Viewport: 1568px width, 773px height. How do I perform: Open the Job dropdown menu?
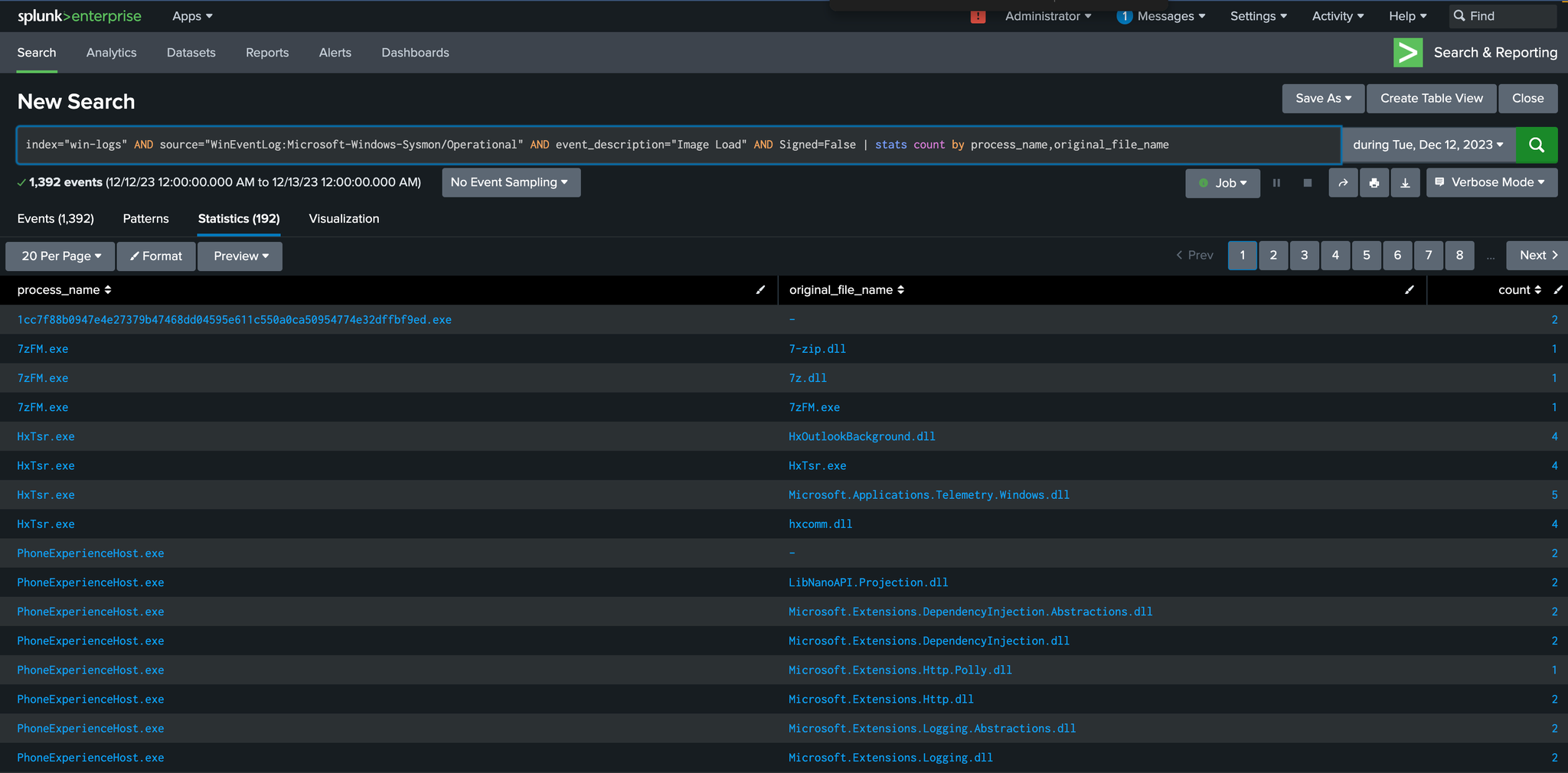tap(1223, 183)
